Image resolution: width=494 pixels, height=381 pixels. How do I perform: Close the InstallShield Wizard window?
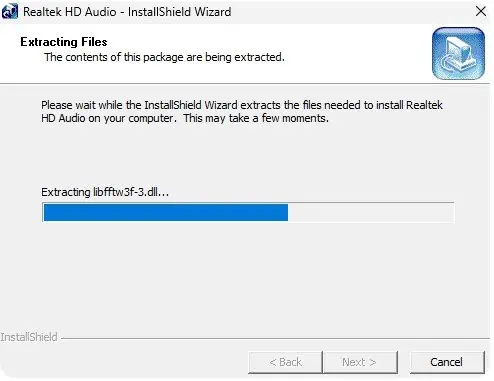tap(481, 11)
